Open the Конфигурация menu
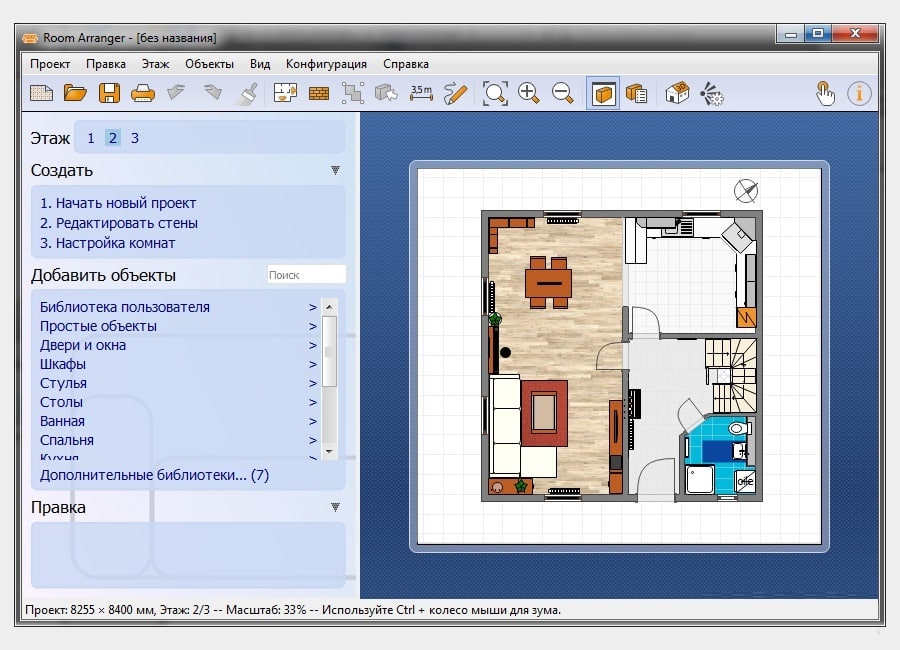The image size is (900, 650). [x=326, y=64]
